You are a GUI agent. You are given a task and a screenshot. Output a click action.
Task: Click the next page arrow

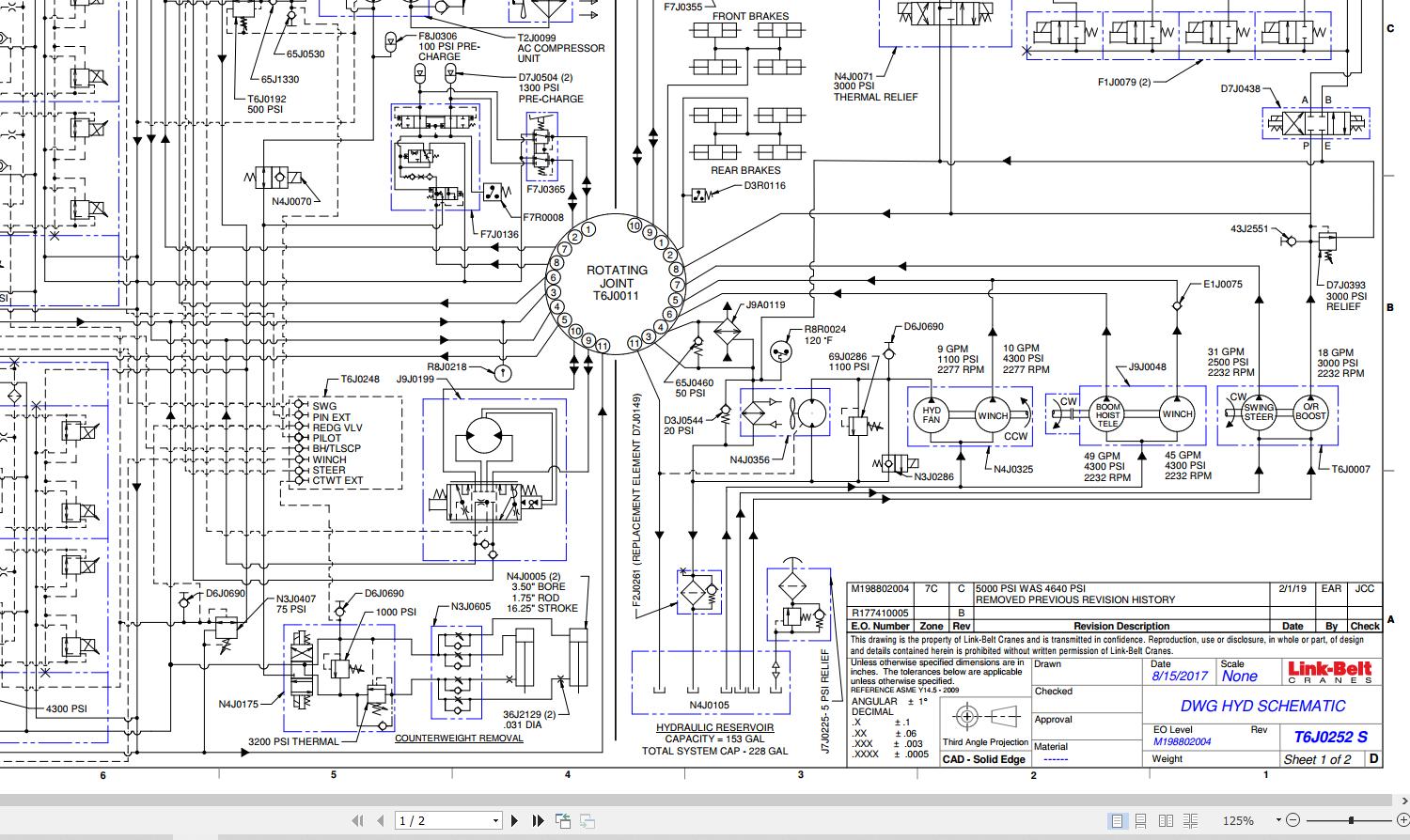pos(514,820)
